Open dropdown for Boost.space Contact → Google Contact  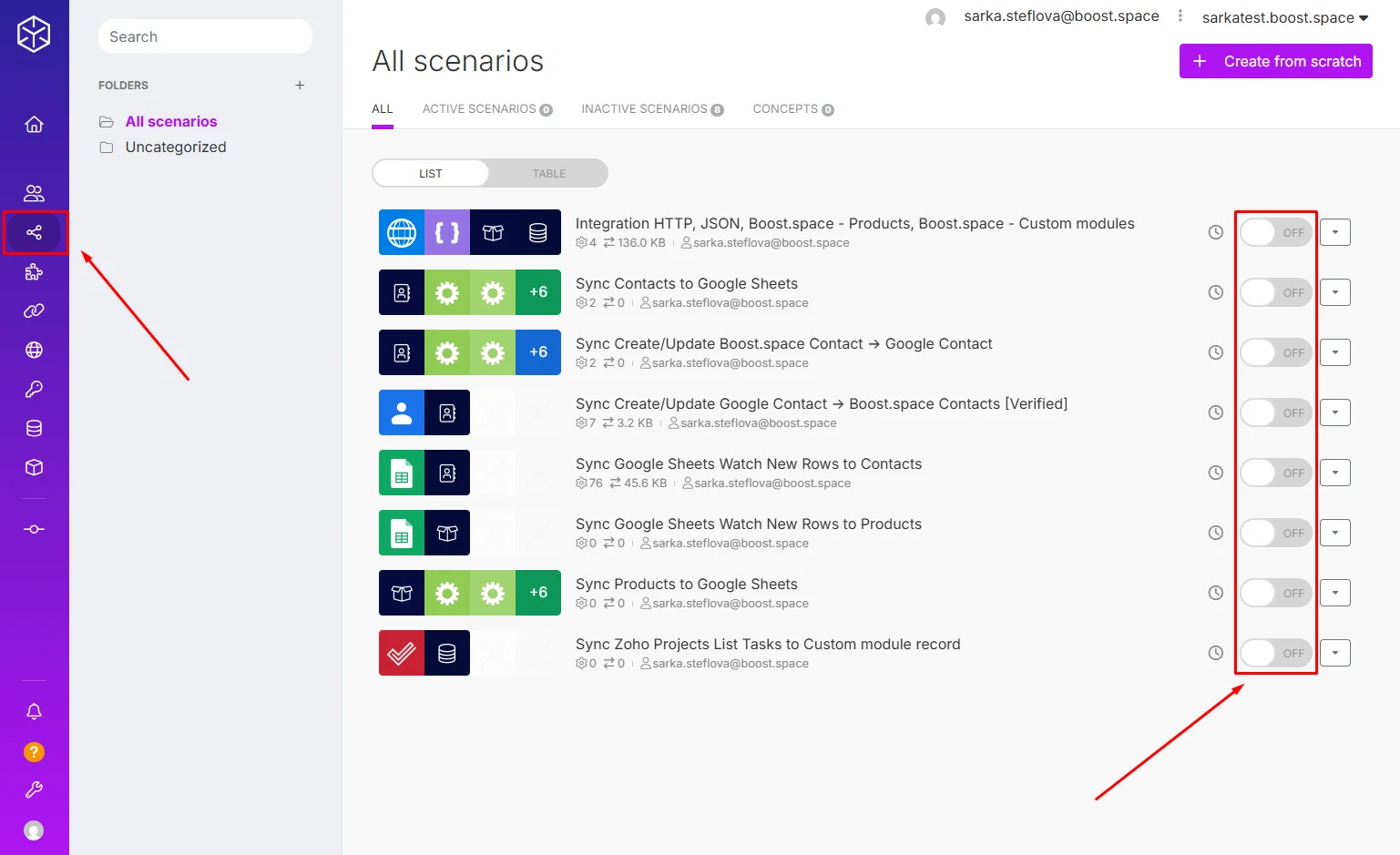(x=1335, y=352)
